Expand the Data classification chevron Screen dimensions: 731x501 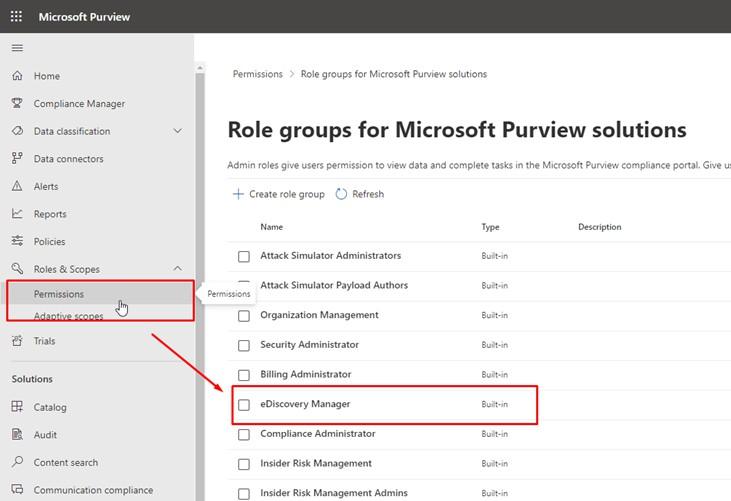click(x=178, y=131)
